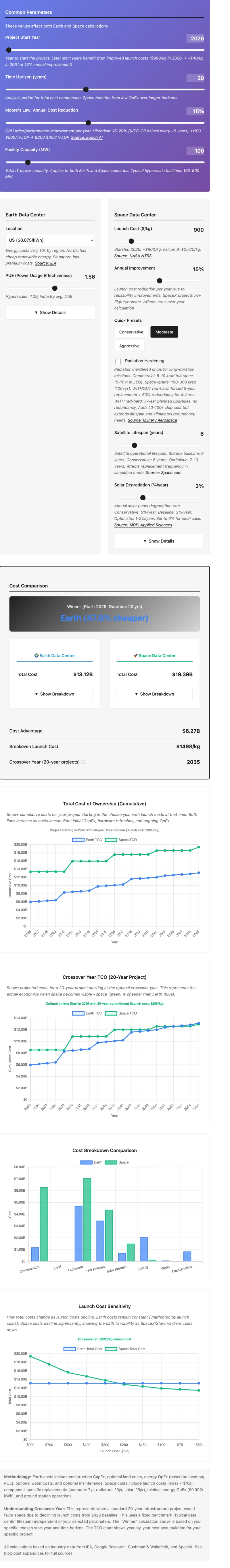
Task: Adjust the Time Horizon years slider
Action: click(105, 89)
